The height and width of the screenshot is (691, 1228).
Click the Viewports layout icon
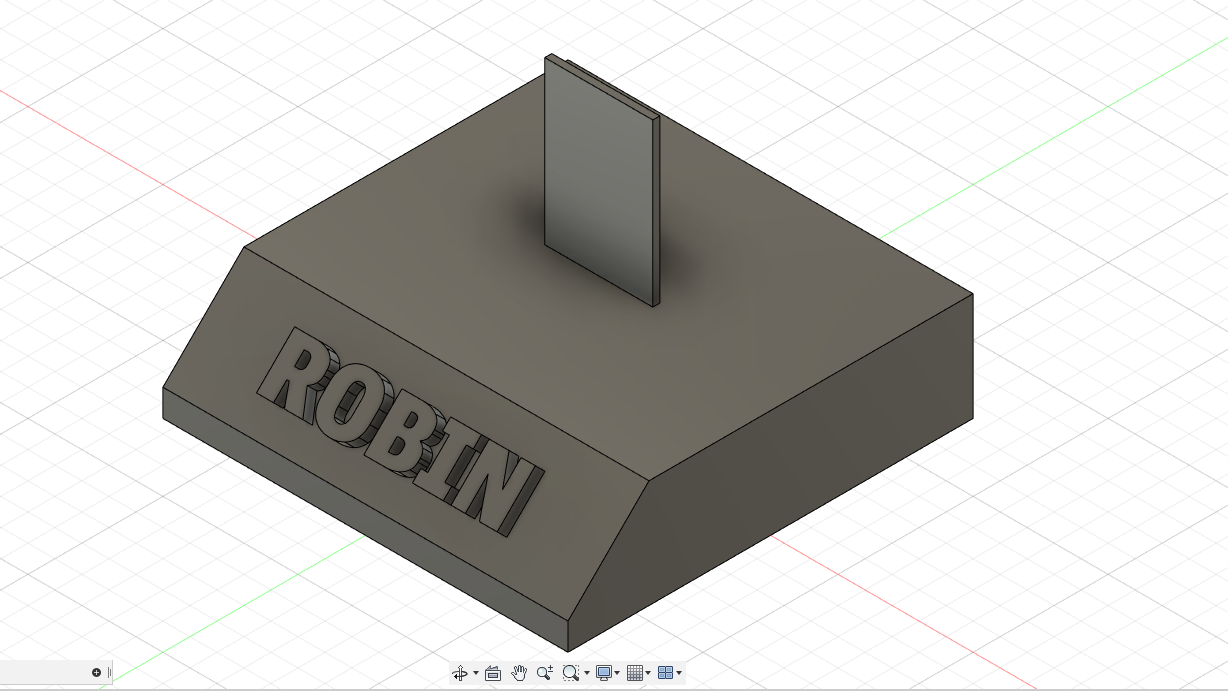(x=668, y=672)
